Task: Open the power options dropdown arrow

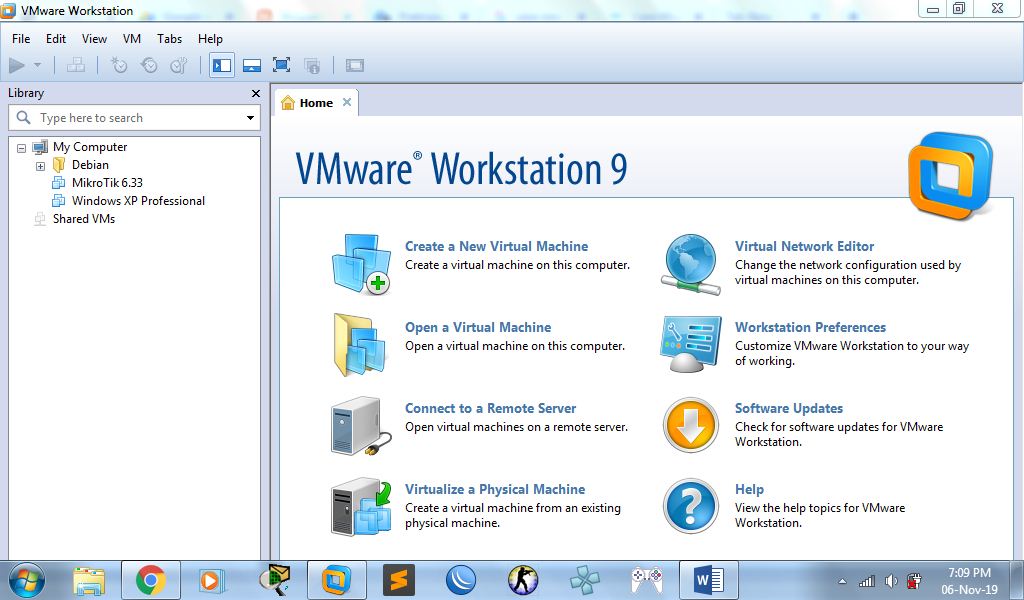Action: pos(36,64)
